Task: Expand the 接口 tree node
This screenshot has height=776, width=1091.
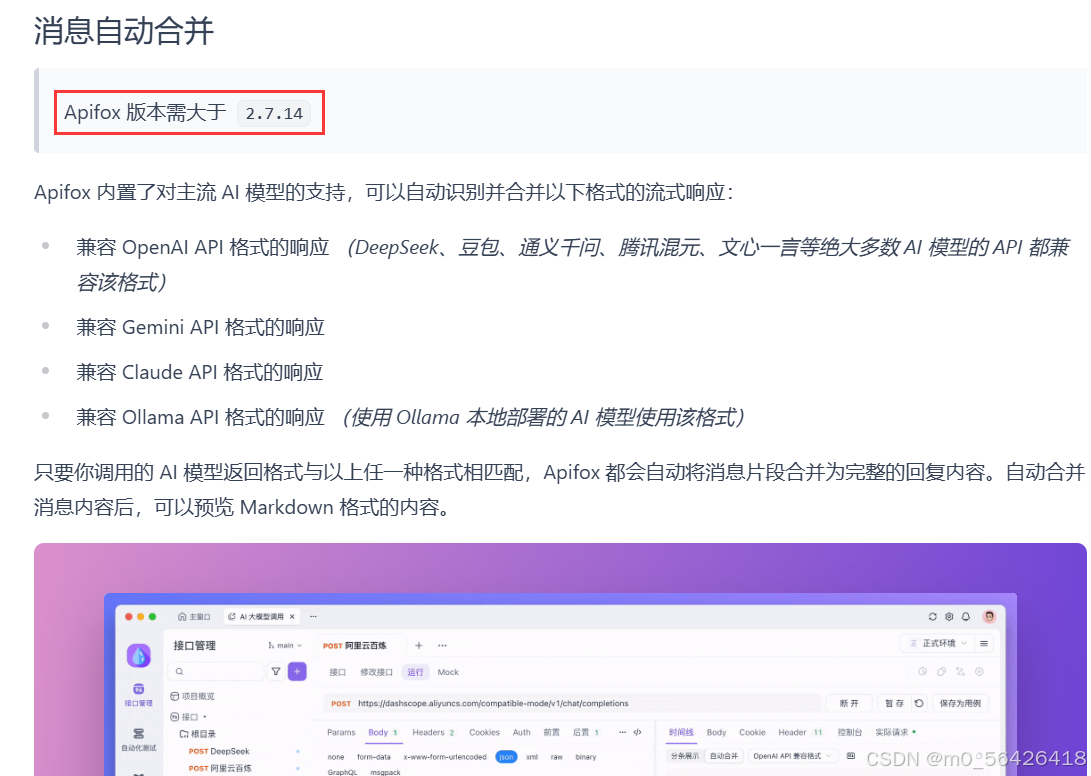Action: [x=189, y=716]
